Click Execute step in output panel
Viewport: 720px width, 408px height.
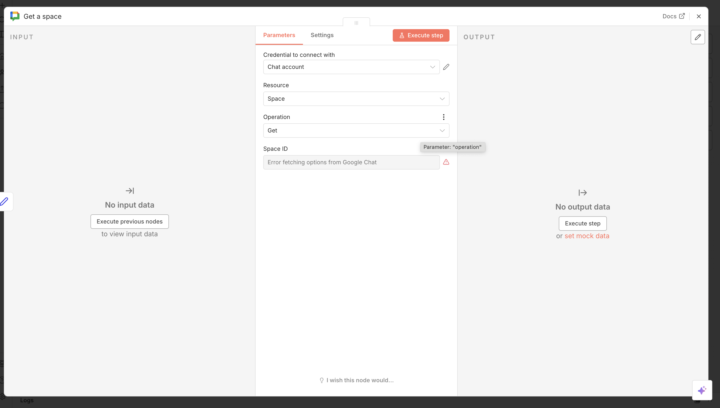(582, 224)
